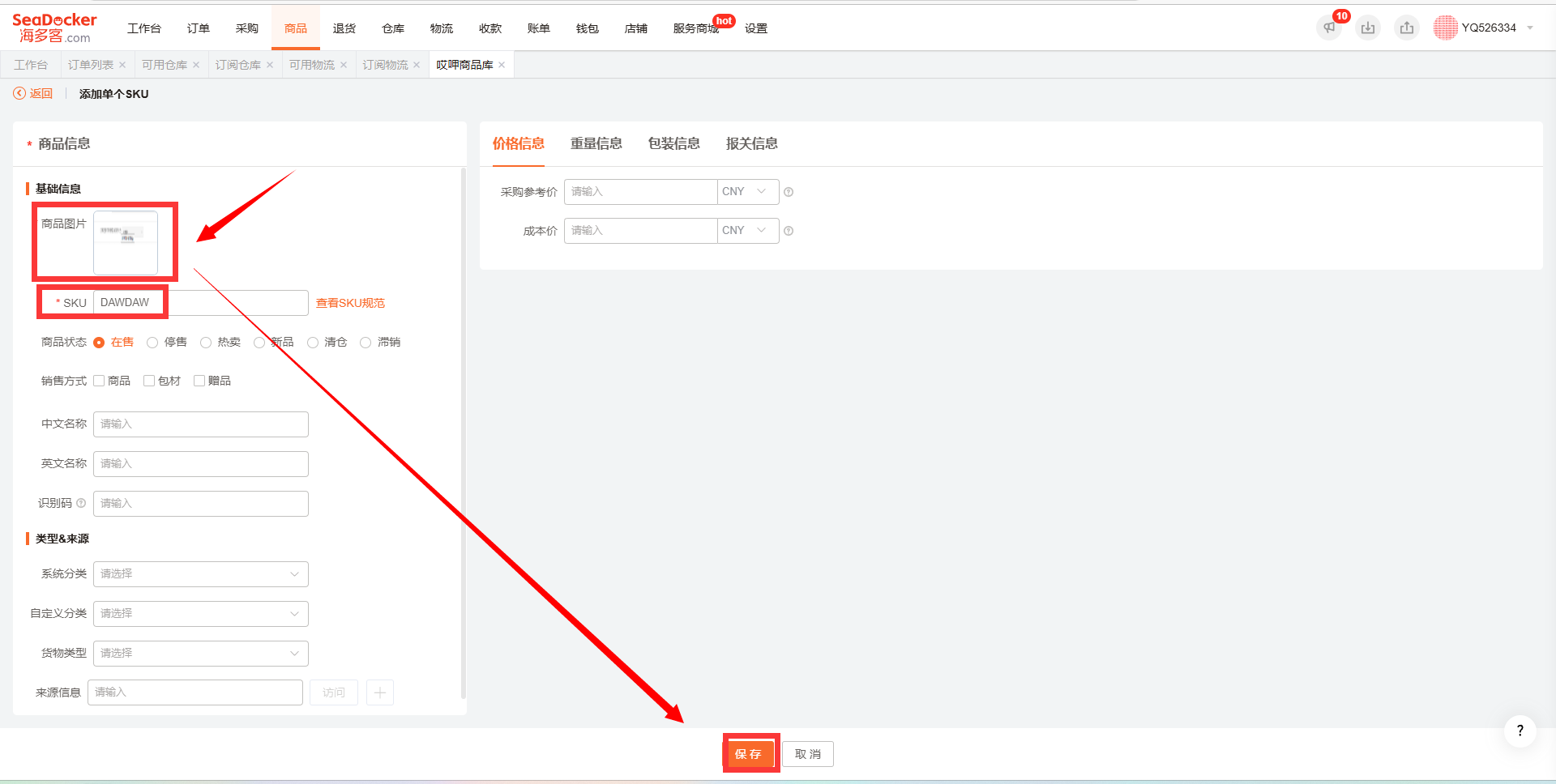Viewport: 1556px width, 784px height.
Task: Click the back arrow icon next to 返回
Action: click(19, 94)
